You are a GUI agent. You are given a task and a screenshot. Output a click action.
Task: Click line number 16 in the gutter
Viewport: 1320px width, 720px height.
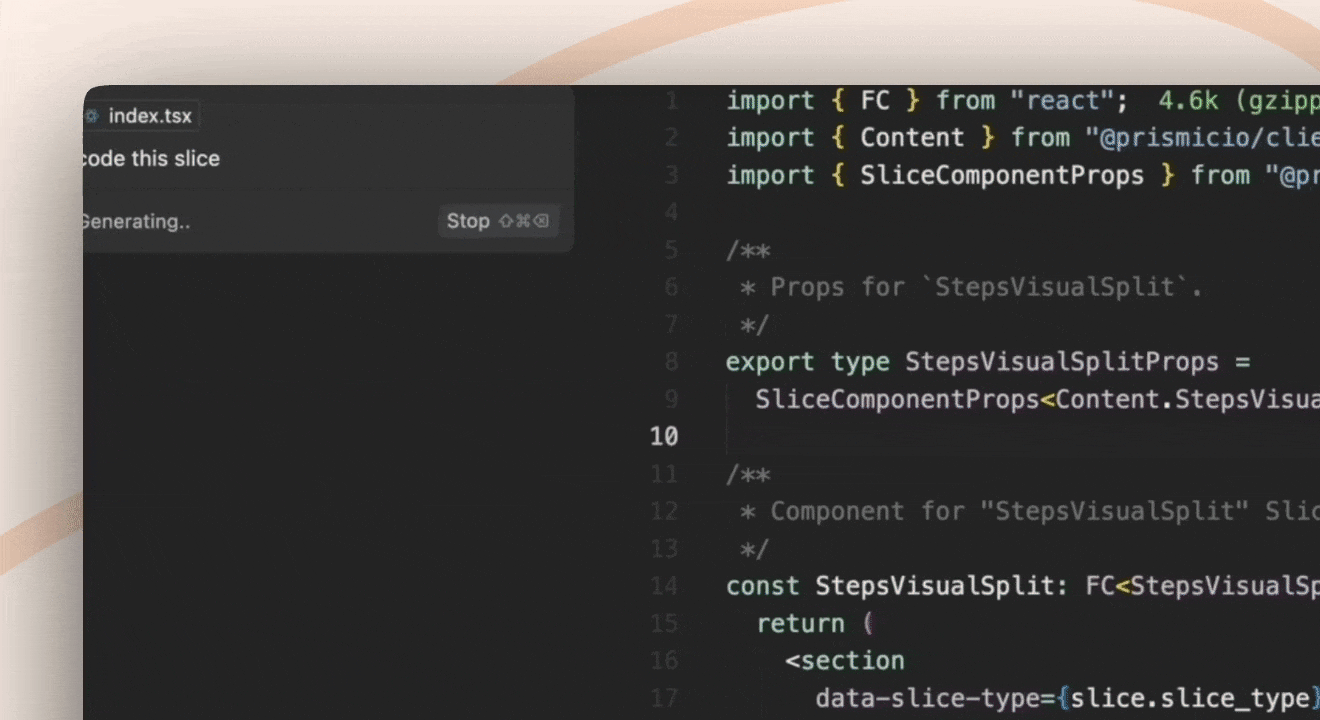coord(663,661)
